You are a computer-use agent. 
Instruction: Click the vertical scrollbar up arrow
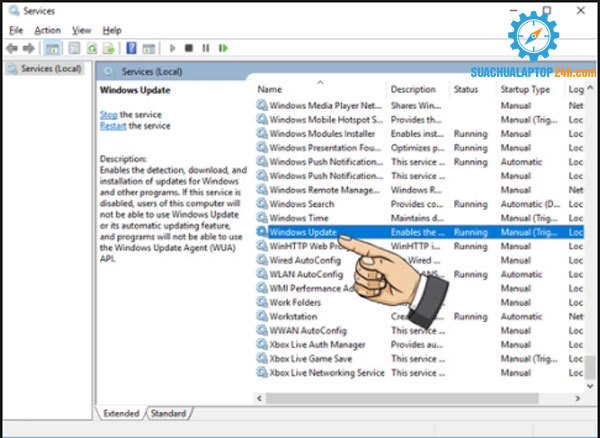[x=590, y=89]
